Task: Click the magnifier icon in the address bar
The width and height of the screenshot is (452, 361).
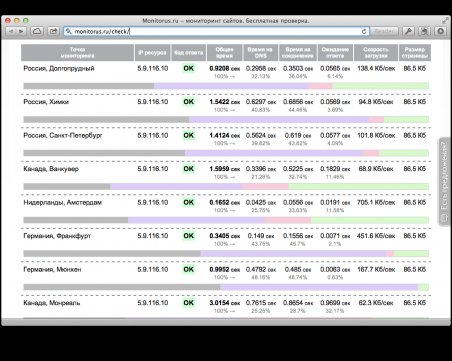Action: click(x=68, y=31)
